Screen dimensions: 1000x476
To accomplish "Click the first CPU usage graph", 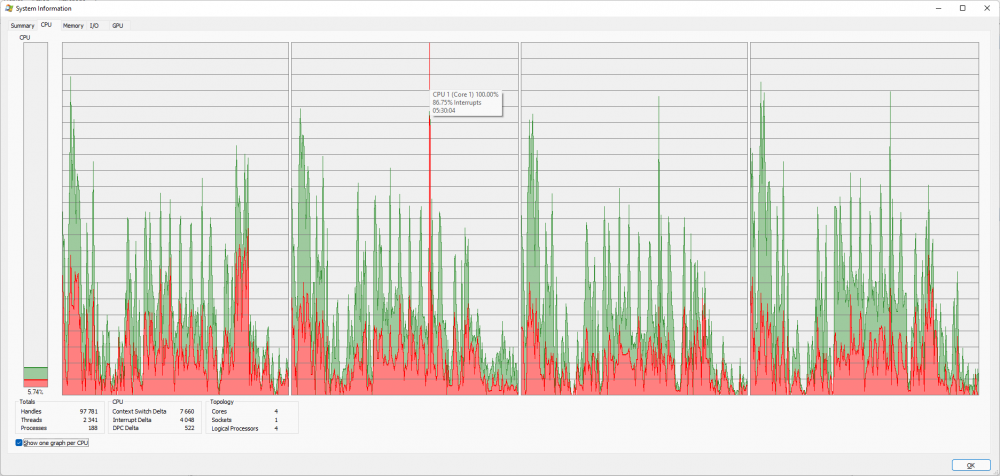I will [x=175, y=219].
